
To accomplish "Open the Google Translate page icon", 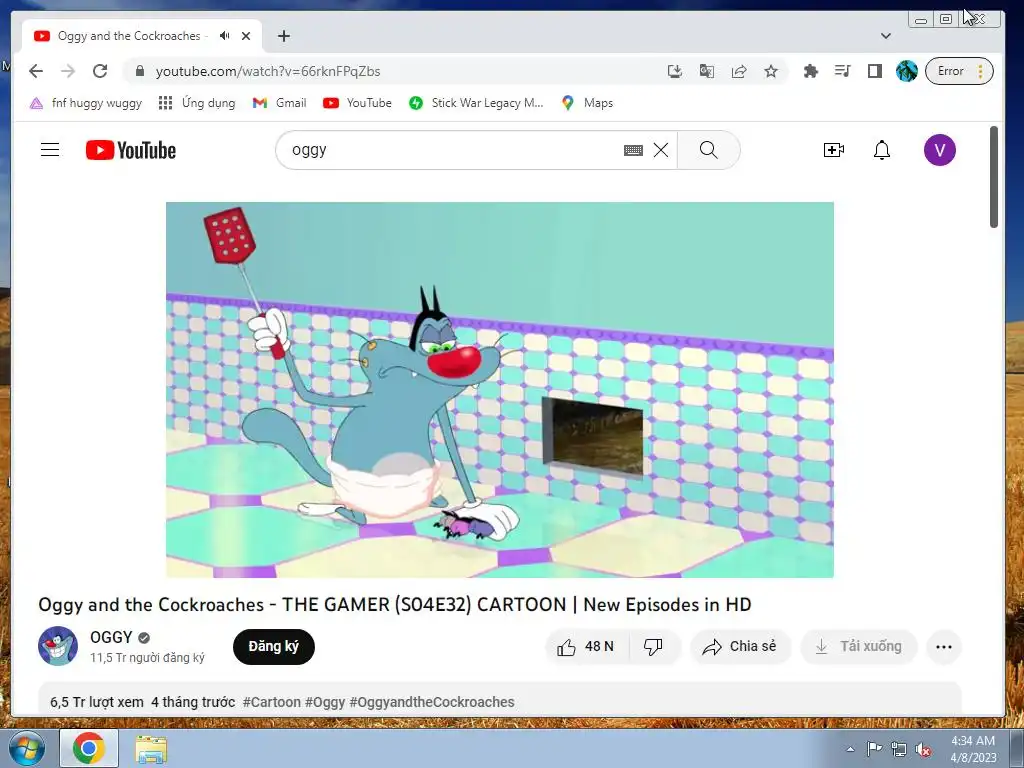I will [x=707, y=71].
